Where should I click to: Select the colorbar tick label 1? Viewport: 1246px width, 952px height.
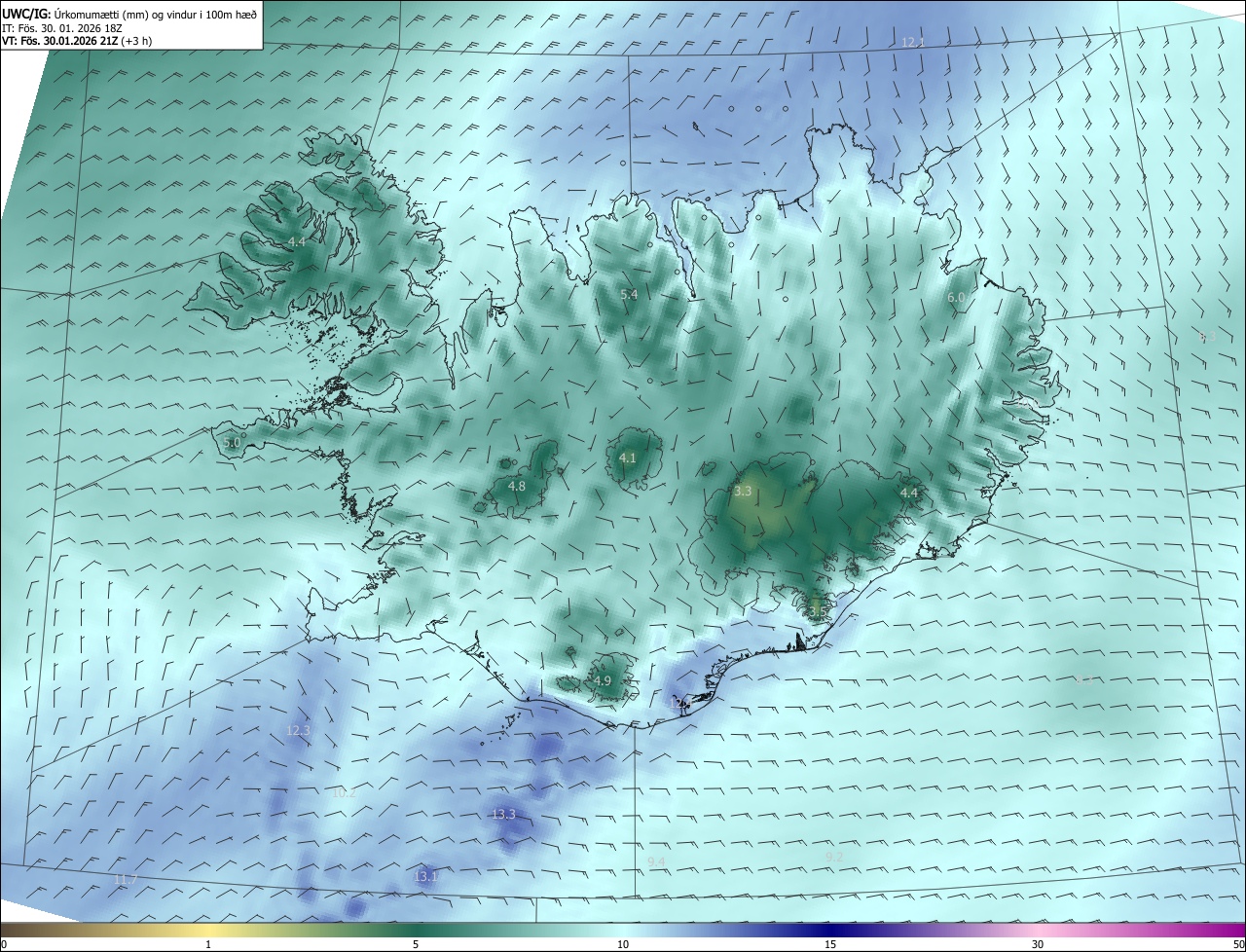click(x=208, y=944)
